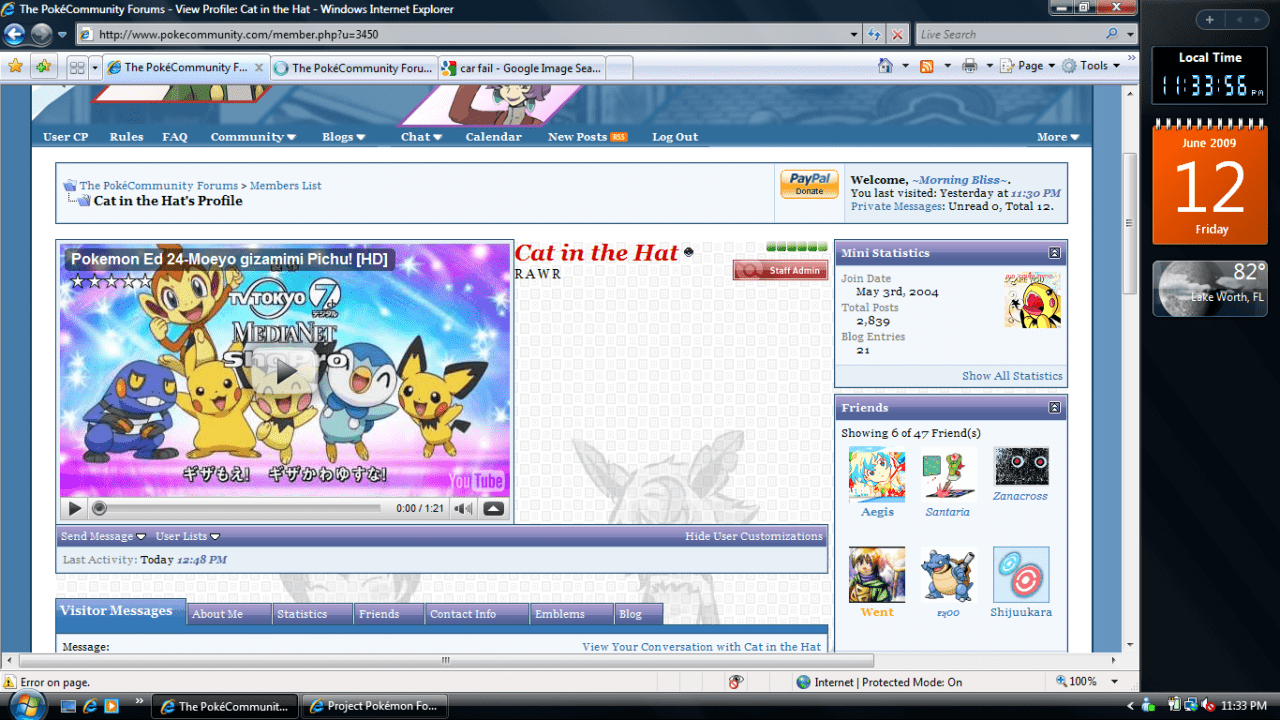Screen dimensions: 1280x720
Task: Expand the Blogs dropdown menu
Action: coord(343,137)
